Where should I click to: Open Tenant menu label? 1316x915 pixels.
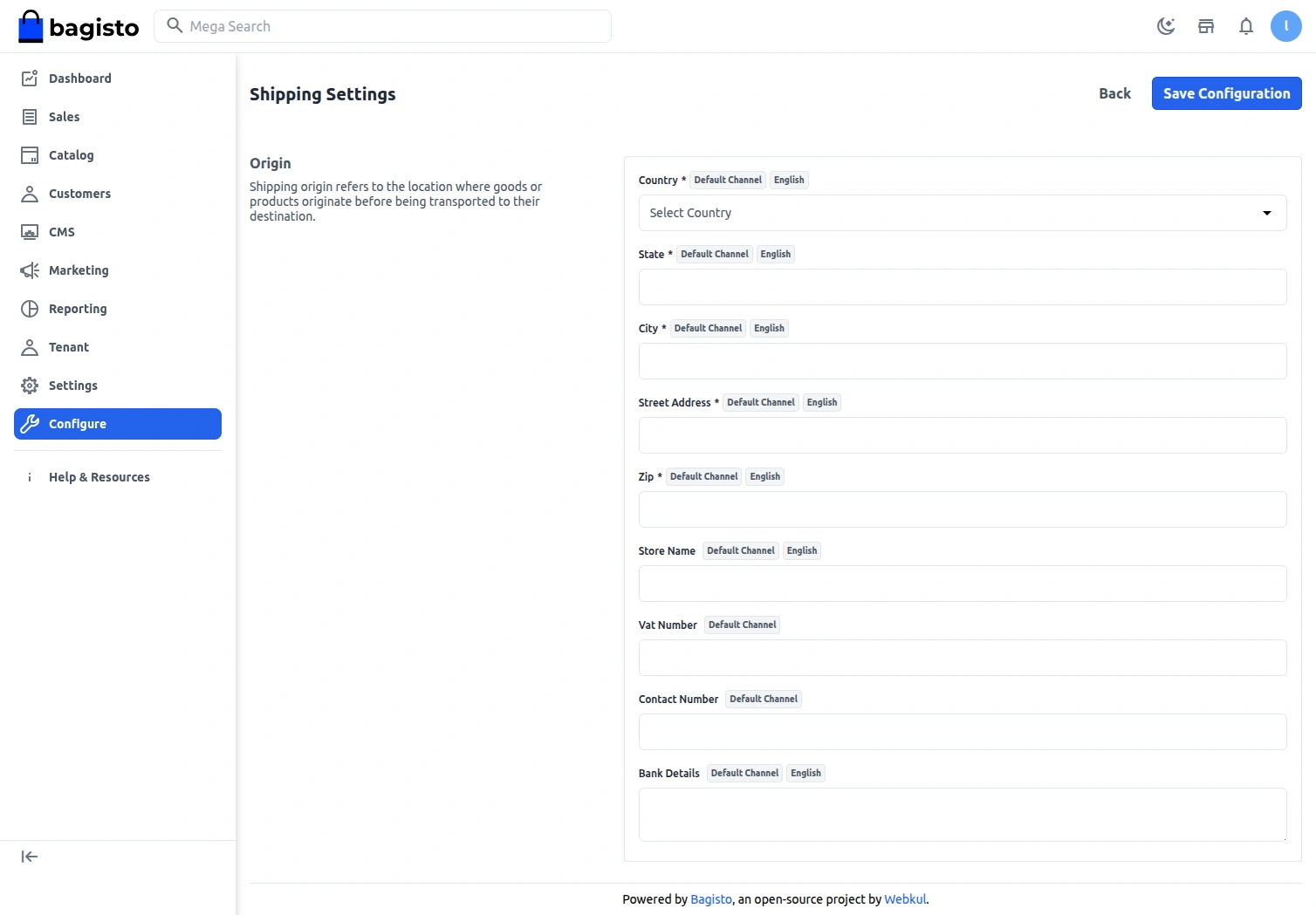click(69, 347)
